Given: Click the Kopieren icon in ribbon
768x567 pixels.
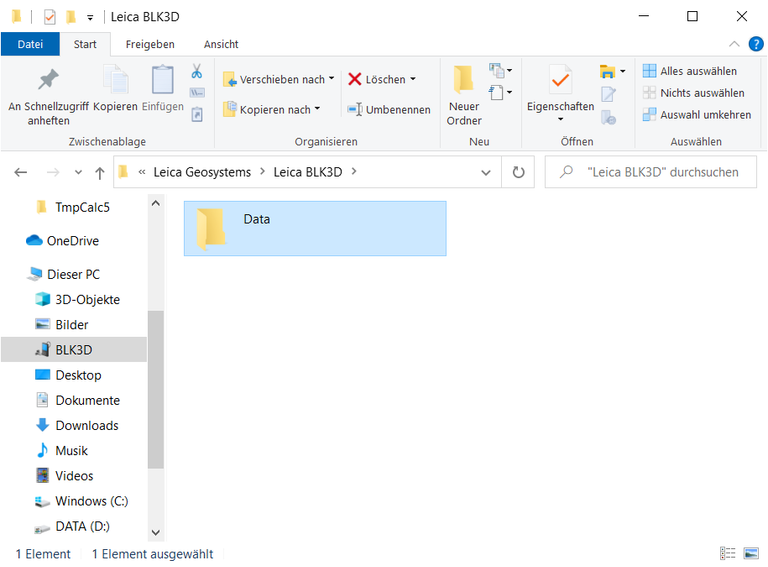Looking at the screenshot, I should point(115,82).
